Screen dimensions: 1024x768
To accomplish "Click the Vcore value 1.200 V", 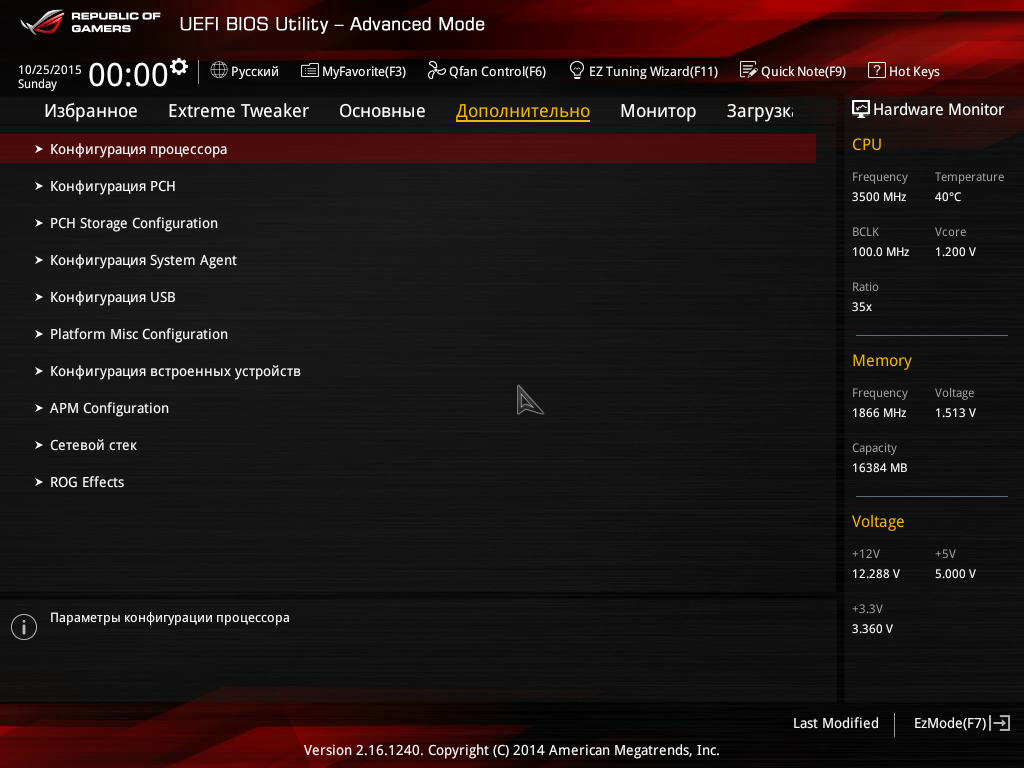I will [955, 251].
